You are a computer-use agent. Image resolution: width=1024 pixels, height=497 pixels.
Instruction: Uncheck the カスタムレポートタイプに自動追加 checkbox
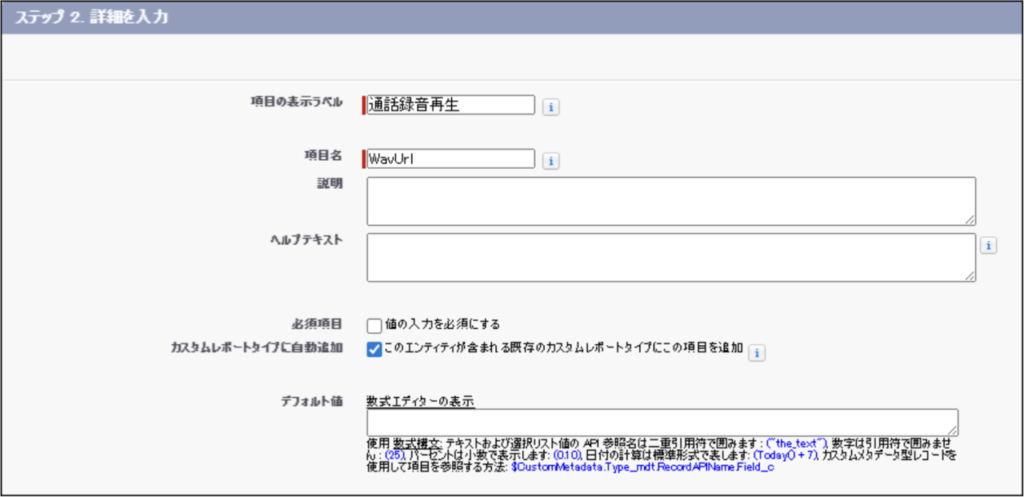374,349
